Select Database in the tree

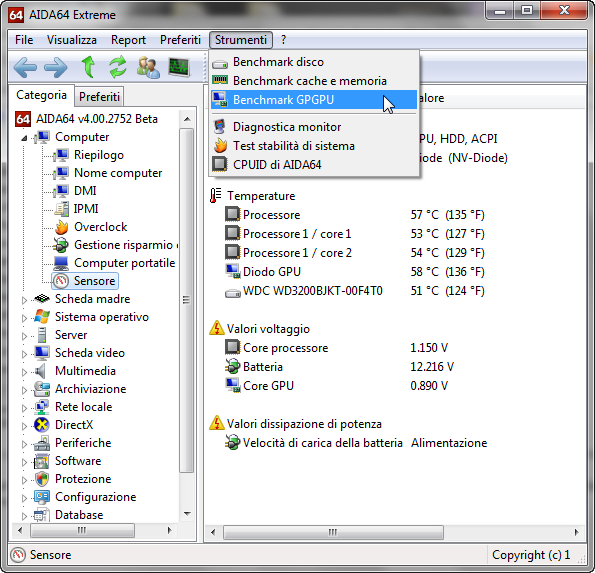click(79, 515)
